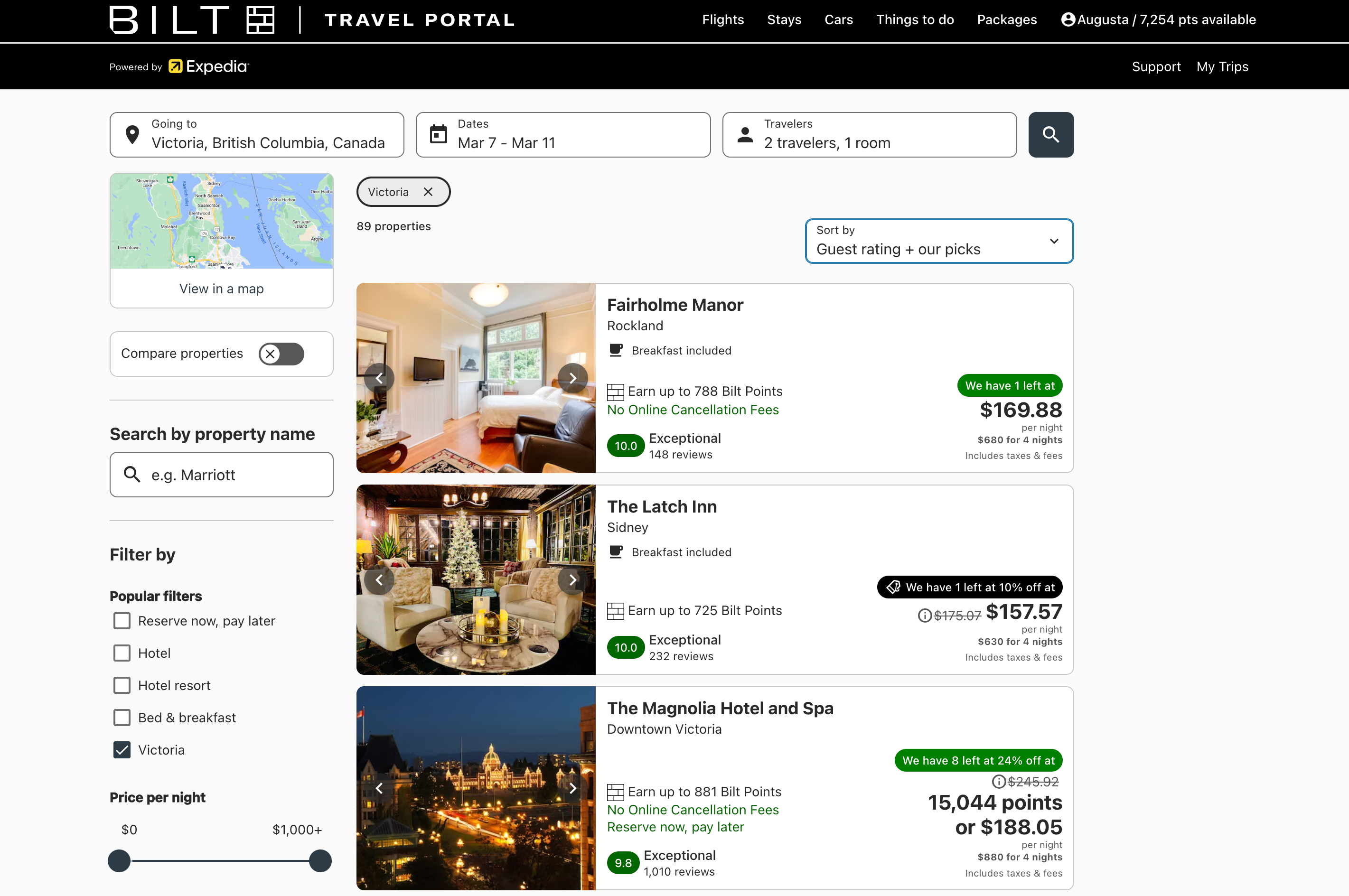The height and width of the screenshot is (896, 1349).
Task: Open the Sort by dropdown
Action: pyautogui.click(x=939, y=241)
